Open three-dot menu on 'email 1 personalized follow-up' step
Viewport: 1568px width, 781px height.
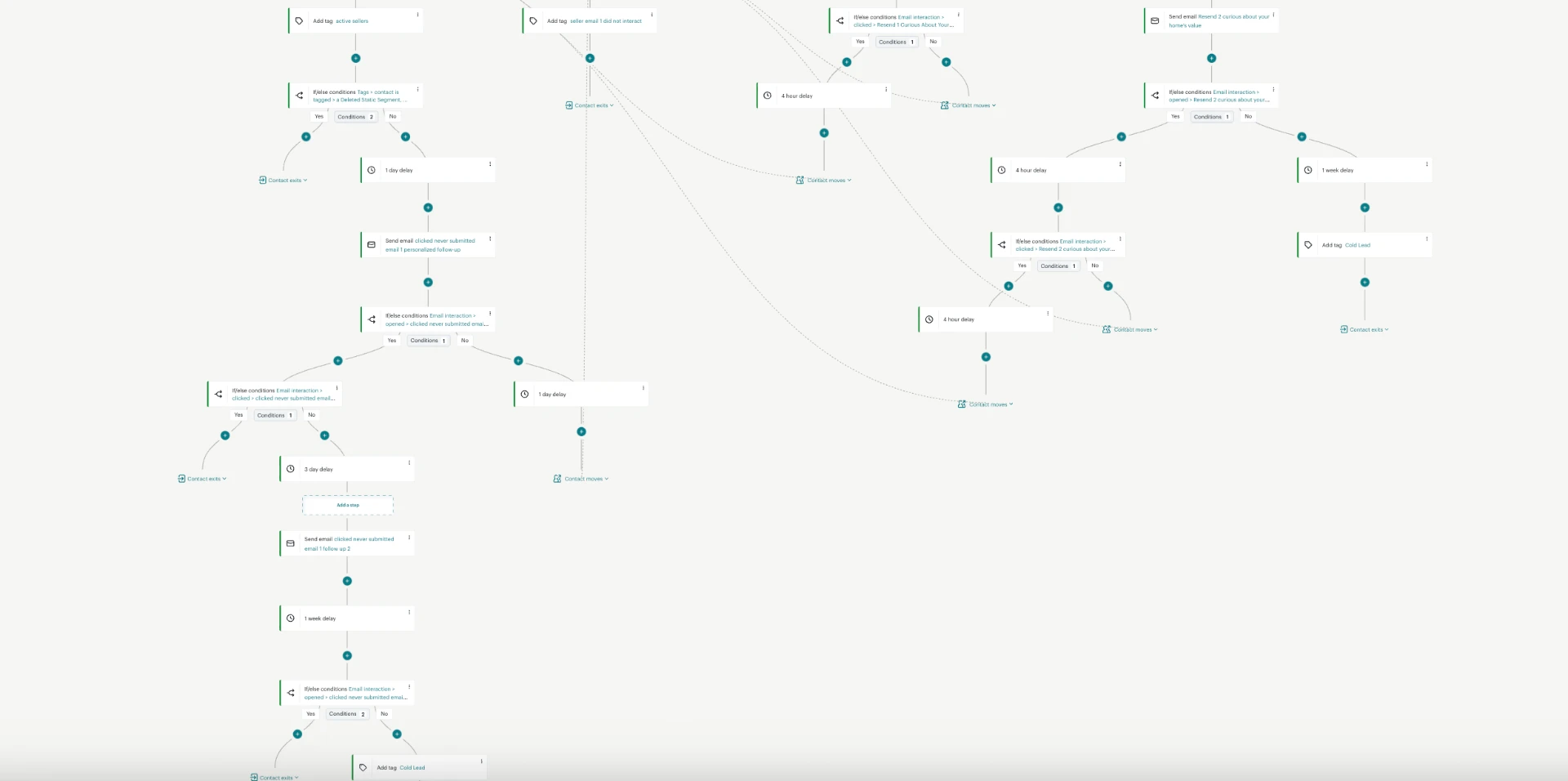pyautogui.click(x=490, y=239)
